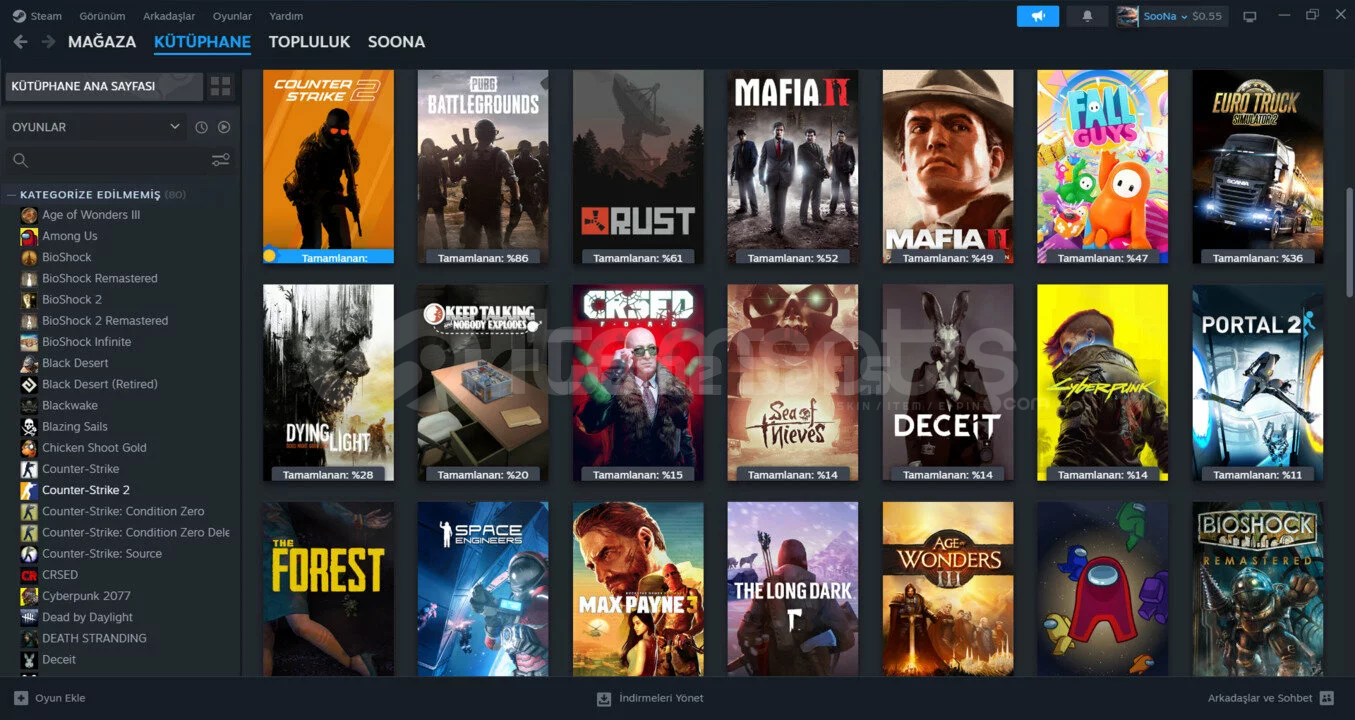Open PUBG Battlegrounds game cover
This screenshot has height=720, width=1355.
[x=483, y=166]
